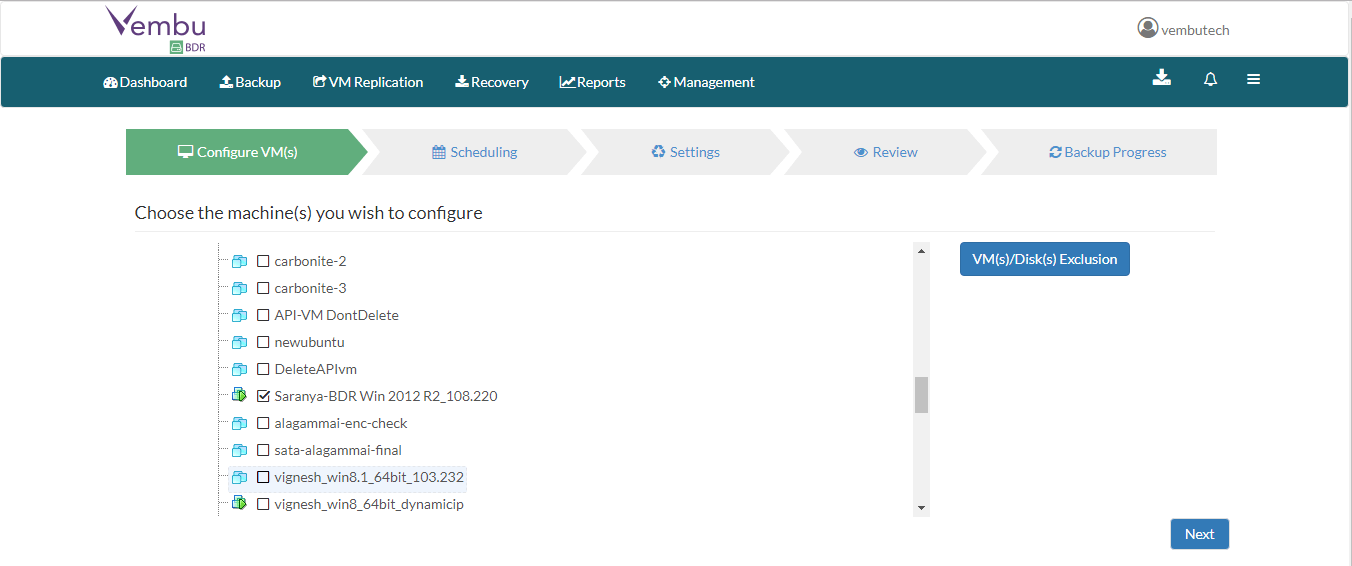
Task: Select the API-VM DontDelete label
Action: pos(336,315)
